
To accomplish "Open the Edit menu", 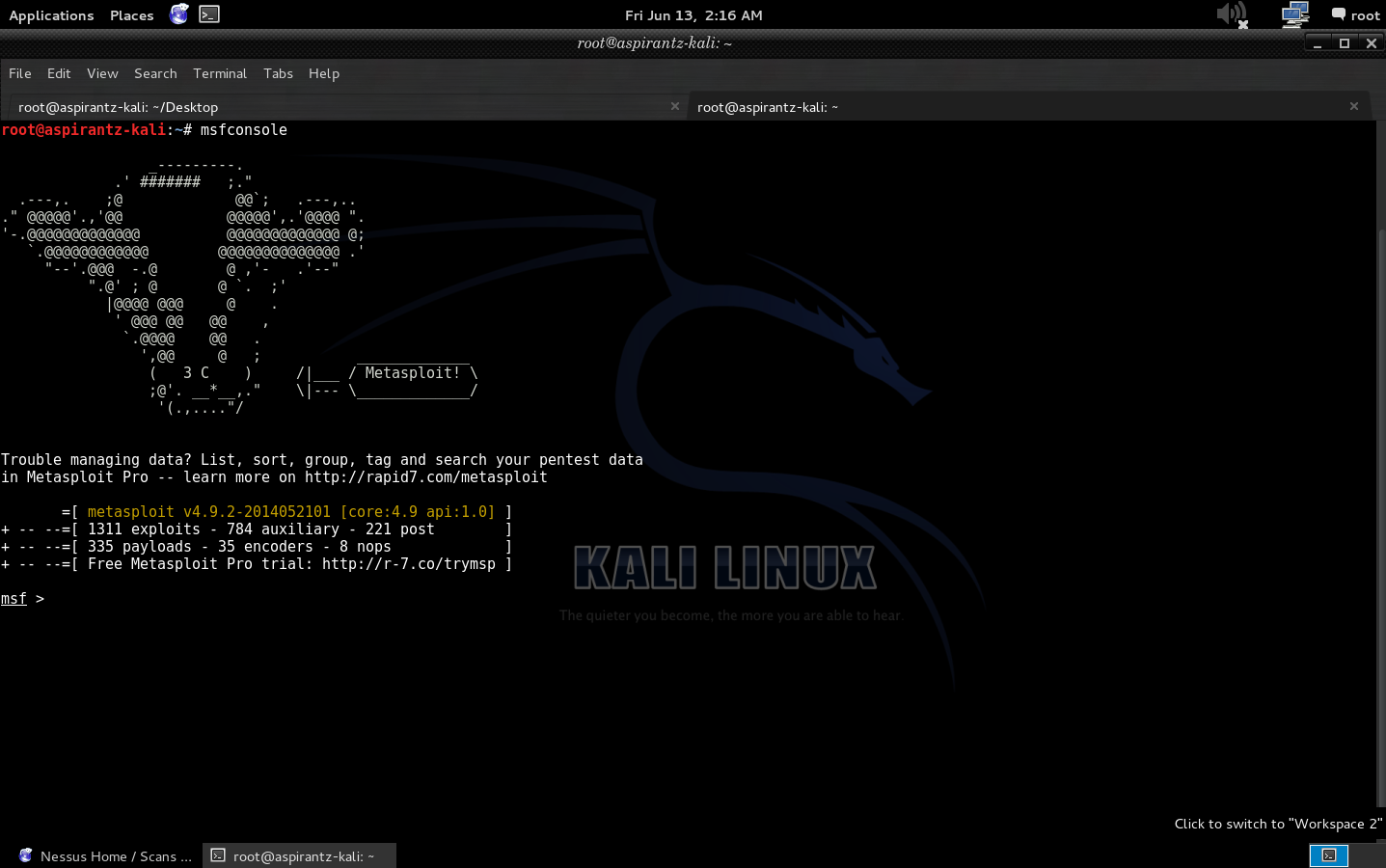I will pos(59,73).
